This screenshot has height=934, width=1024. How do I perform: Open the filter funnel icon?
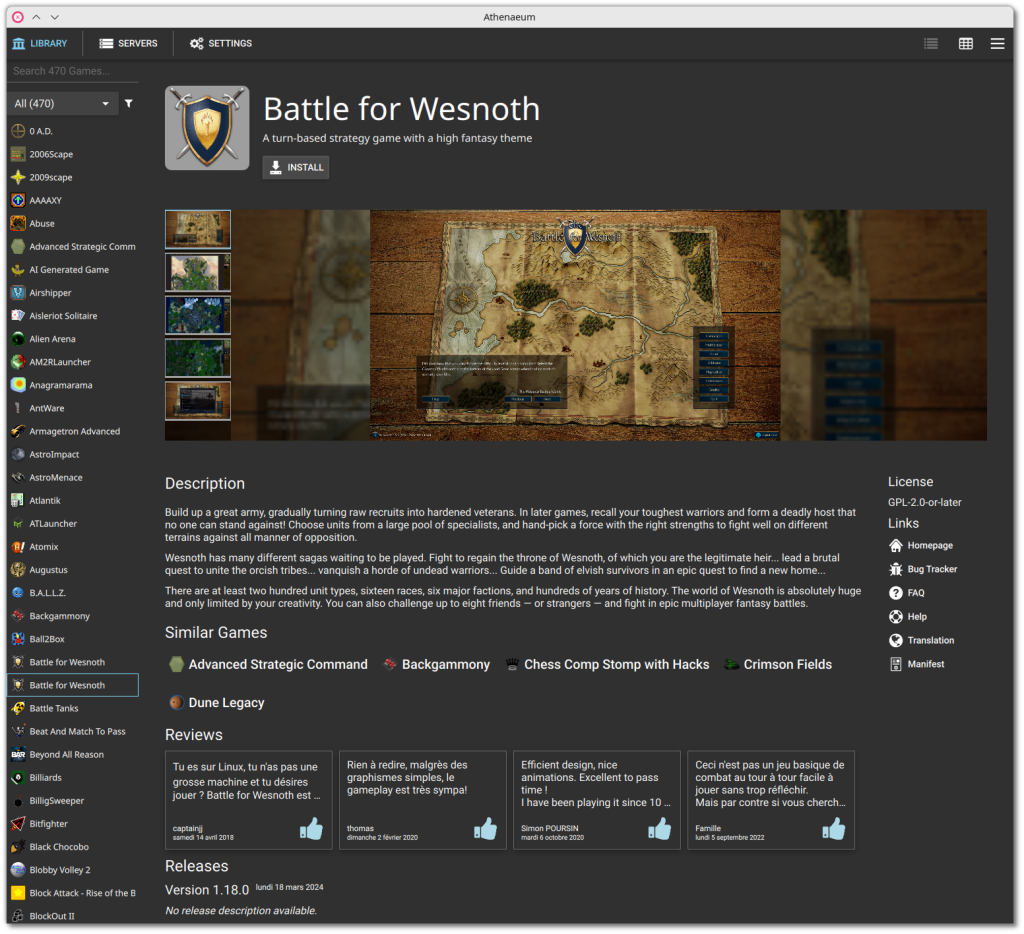[129, 103]
